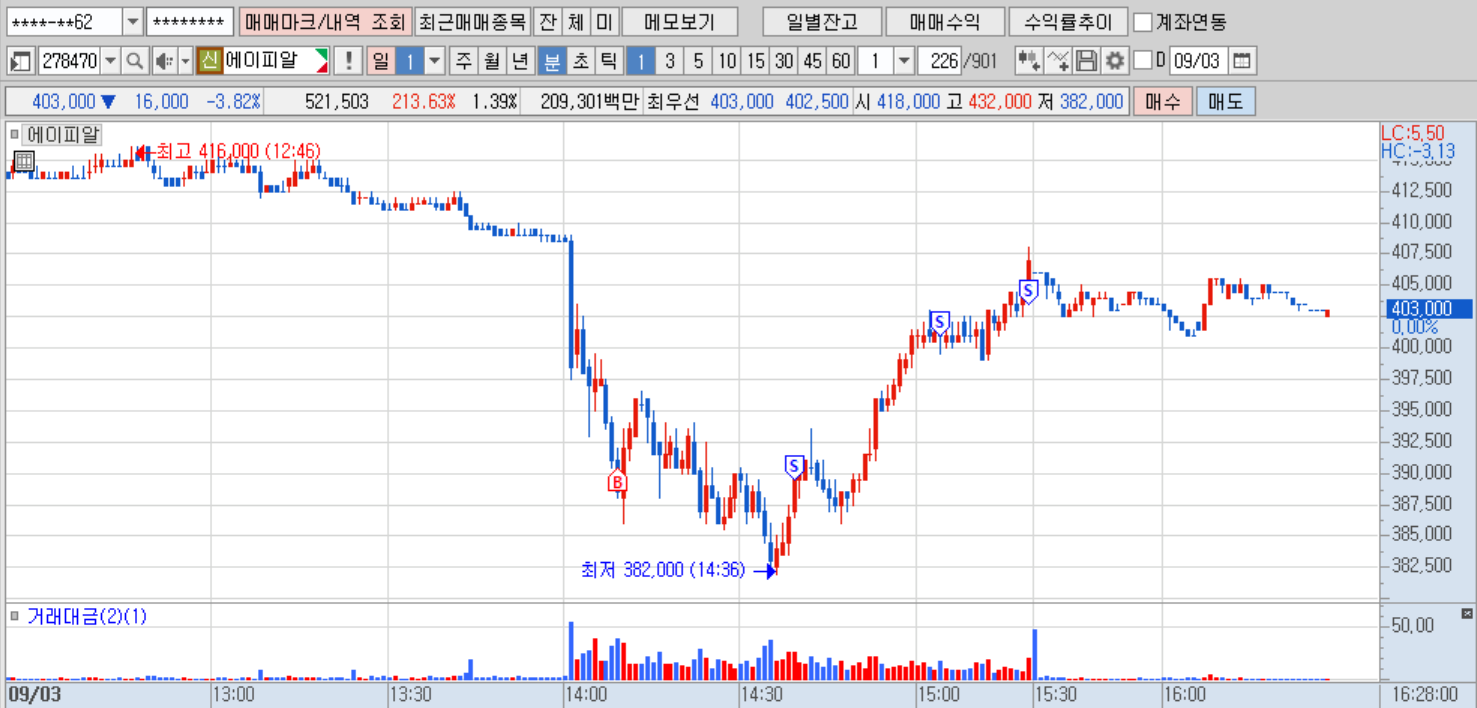Click the 매도 sell button
This screenshot has width=1477, height=708.
pyautogui.click(x=1226, y=101)
